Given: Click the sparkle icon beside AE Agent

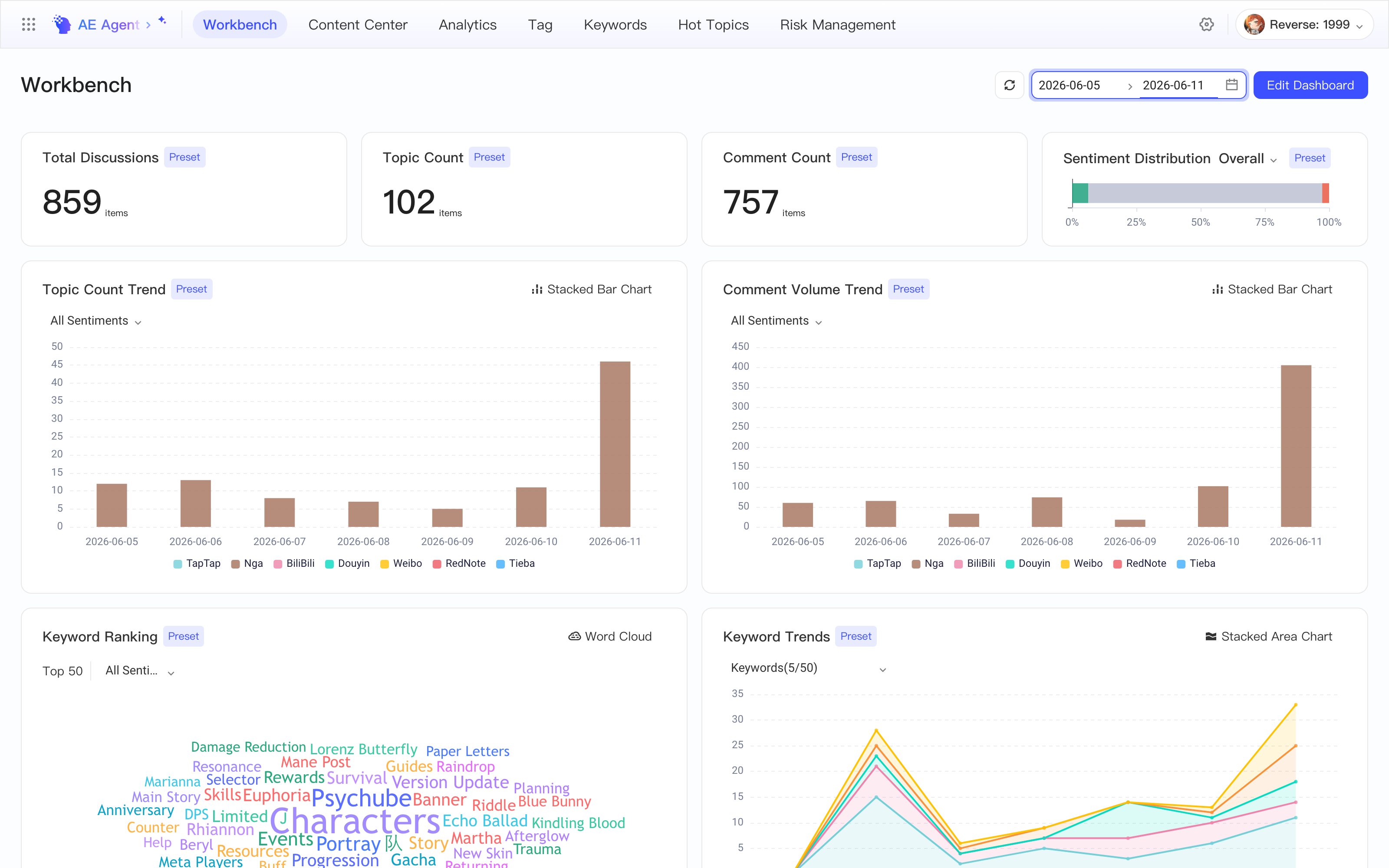Looking at the screenshot, I should (162, 21).
